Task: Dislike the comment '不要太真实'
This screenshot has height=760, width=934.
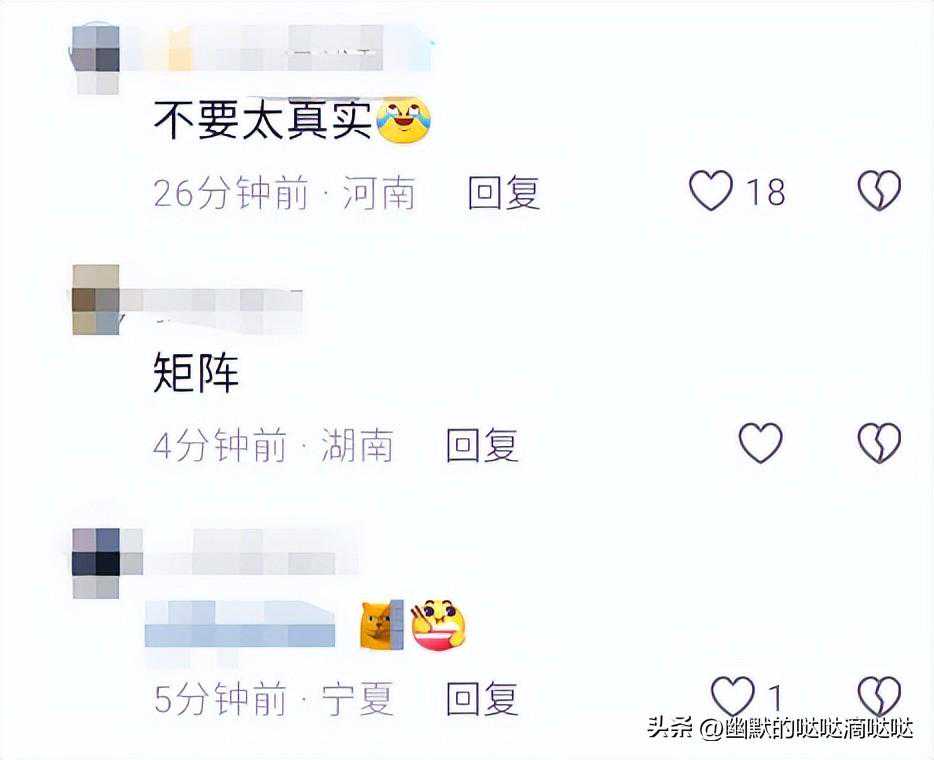Action: (x=879, y=191)
